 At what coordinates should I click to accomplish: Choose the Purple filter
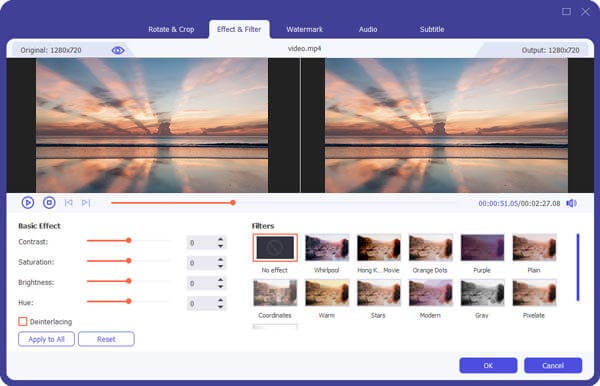tap(482, 248)
